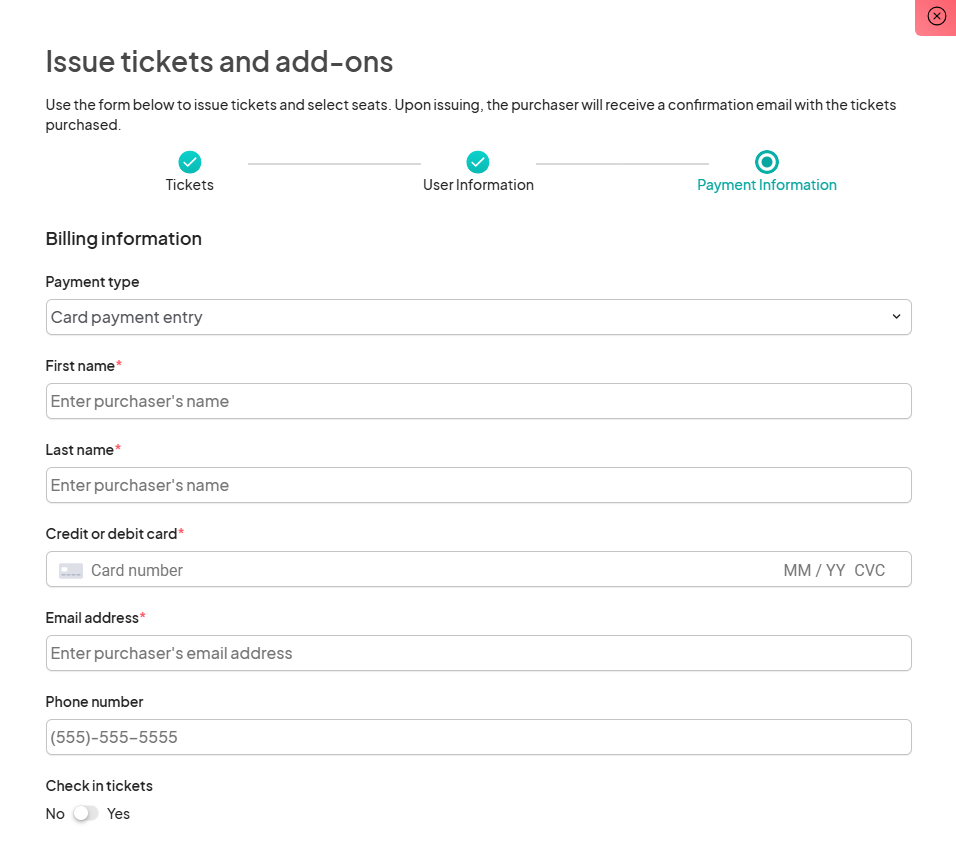Open the Payment type dropdown
The image size is (956, 853).
[x=478, y=317]
